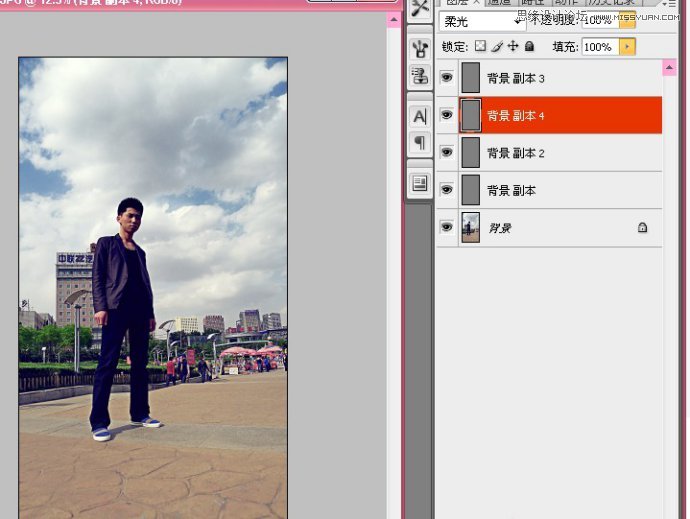The height and width of the screenshot is (519, 690).
Task: Toggle visibility of 背景 layer
Action: click(x=447, y=227)
